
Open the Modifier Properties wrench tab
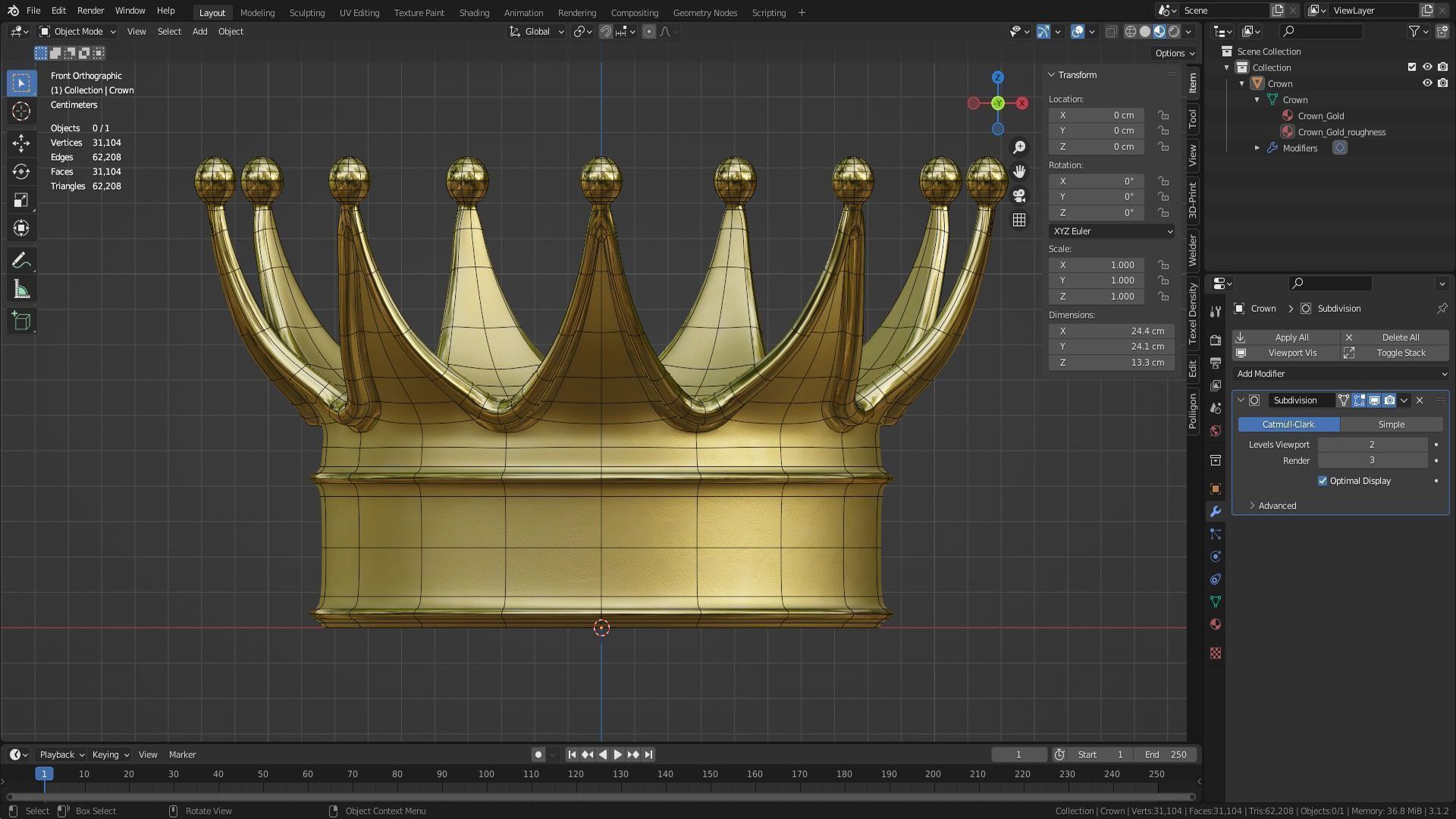(1216, 512)
